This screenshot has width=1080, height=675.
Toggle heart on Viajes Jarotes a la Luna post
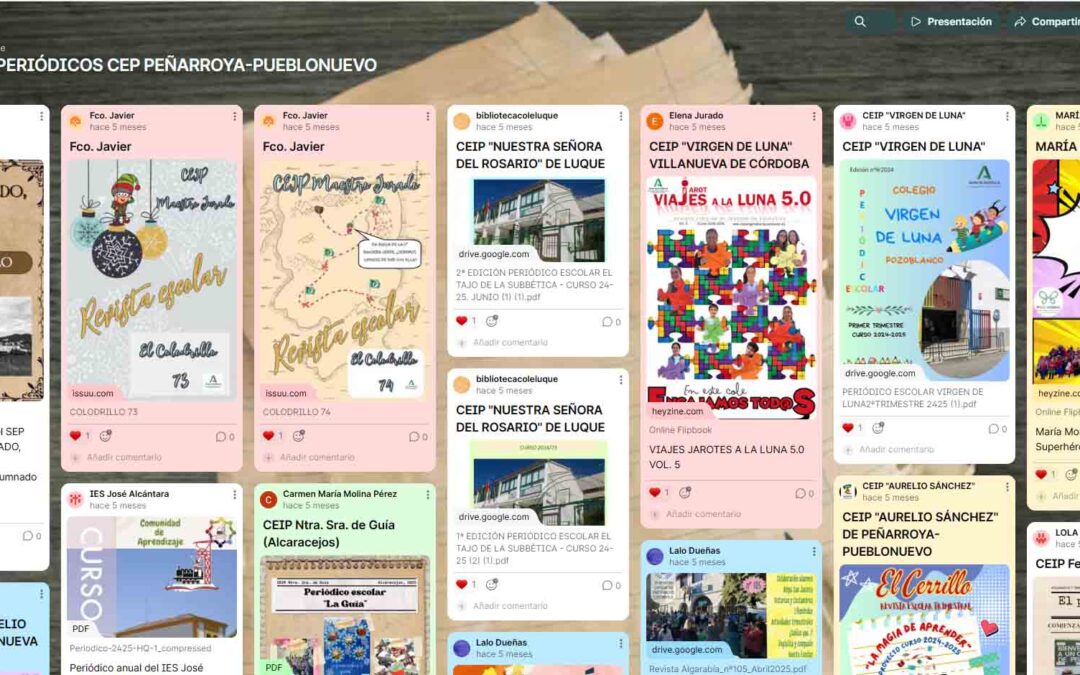[655, 492]
